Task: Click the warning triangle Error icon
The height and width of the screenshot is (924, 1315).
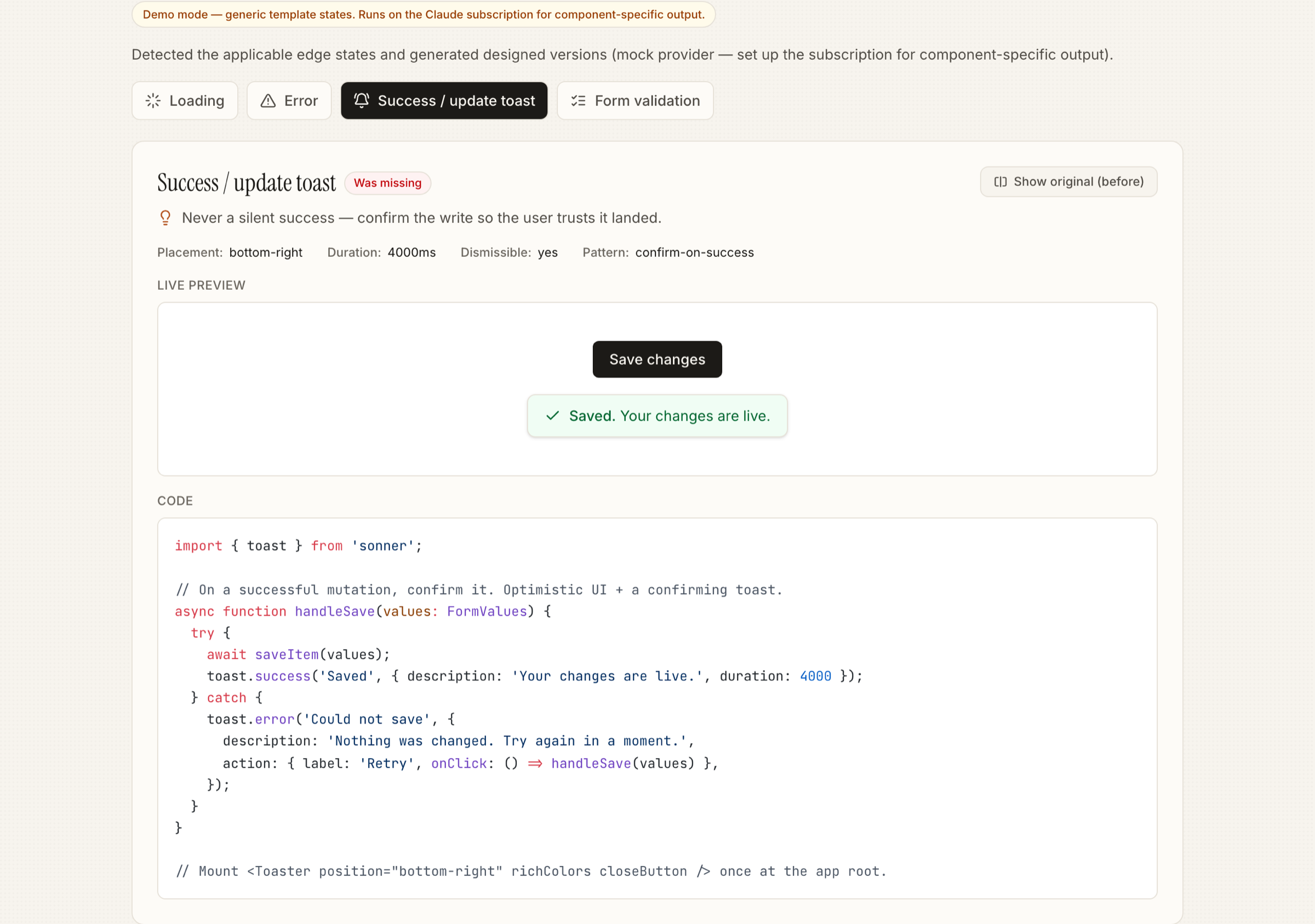Action: coord(268,101)
